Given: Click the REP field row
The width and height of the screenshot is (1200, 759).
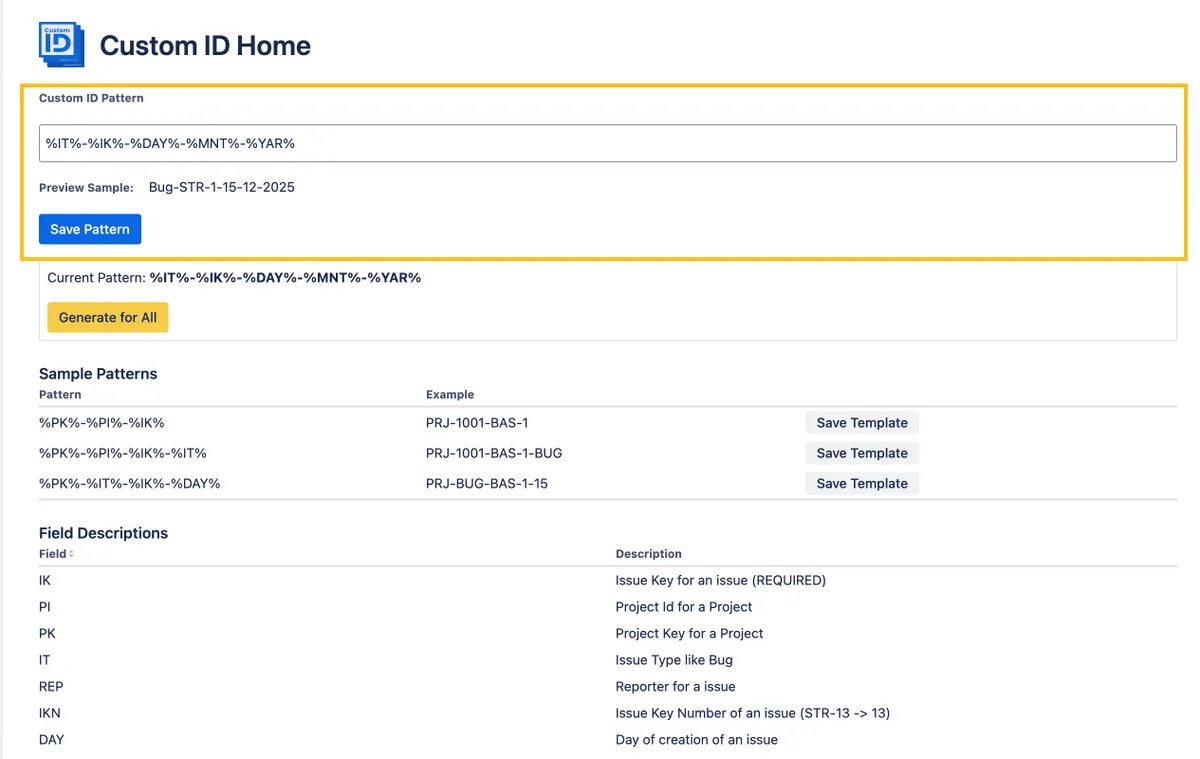Looking at the screenshot, I should click(x=608, y=687).
